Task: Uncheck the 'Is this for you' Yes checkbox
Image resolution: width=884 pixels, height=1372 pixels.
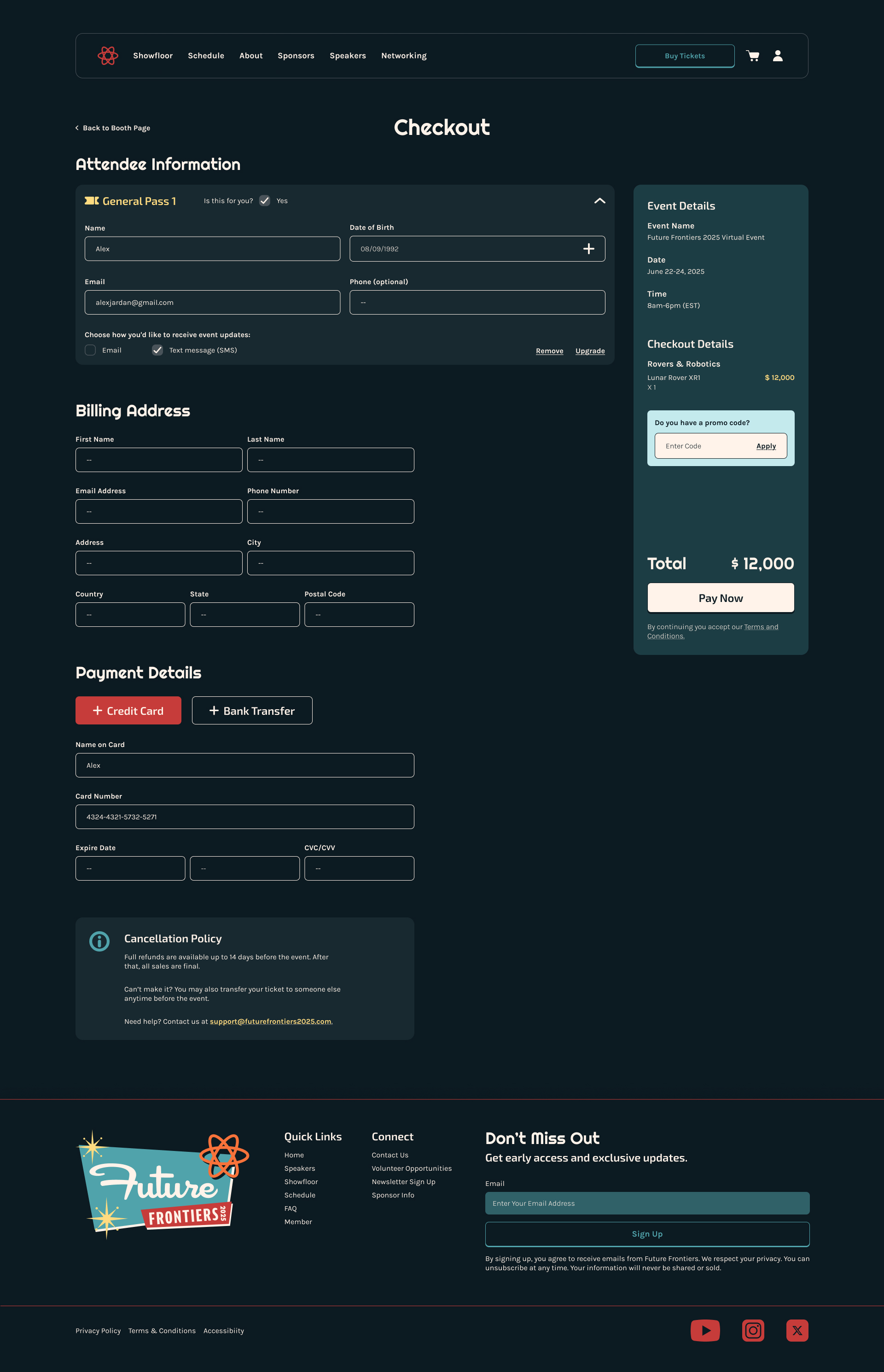Action: (265, 200)
